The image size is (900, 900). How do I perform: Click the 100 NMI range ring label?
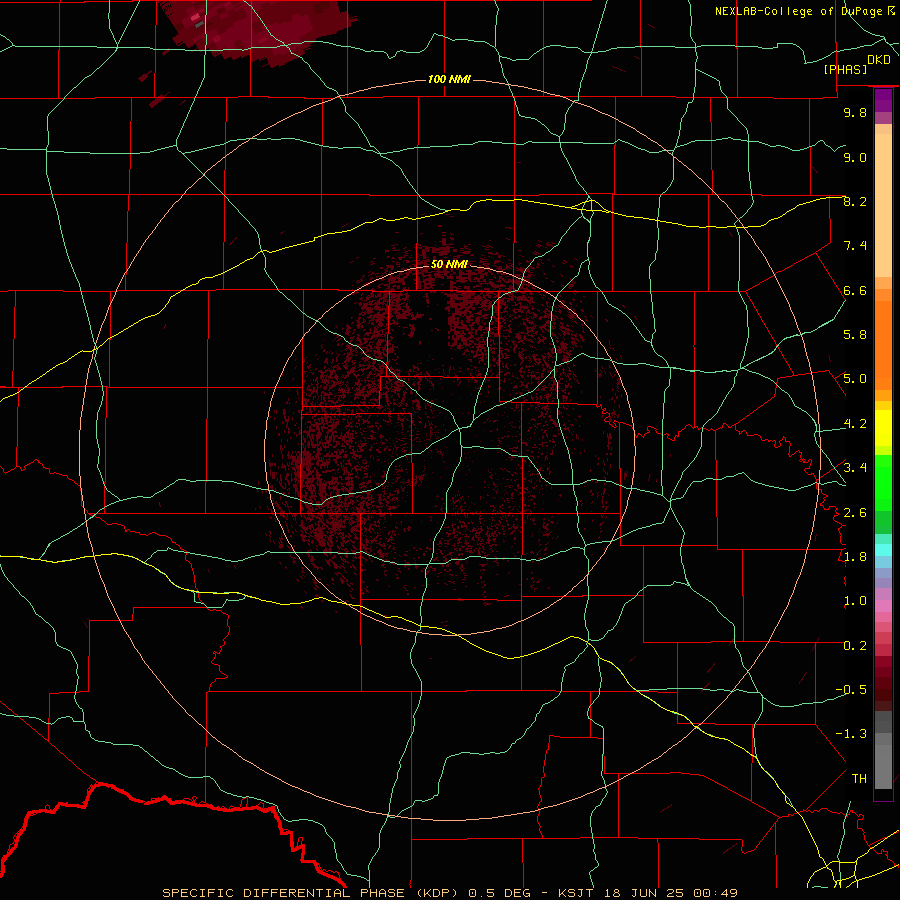click(449, 79)
